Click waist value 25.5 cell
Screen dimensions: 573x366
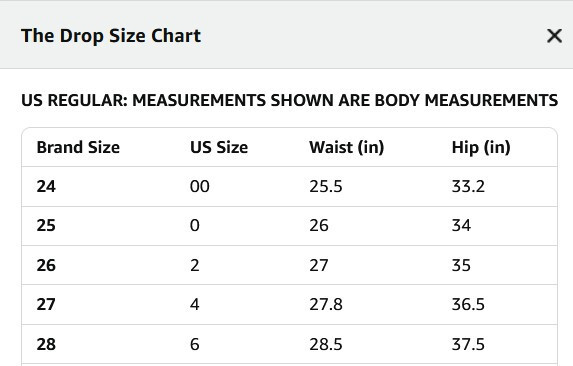(x=326, y=186)
